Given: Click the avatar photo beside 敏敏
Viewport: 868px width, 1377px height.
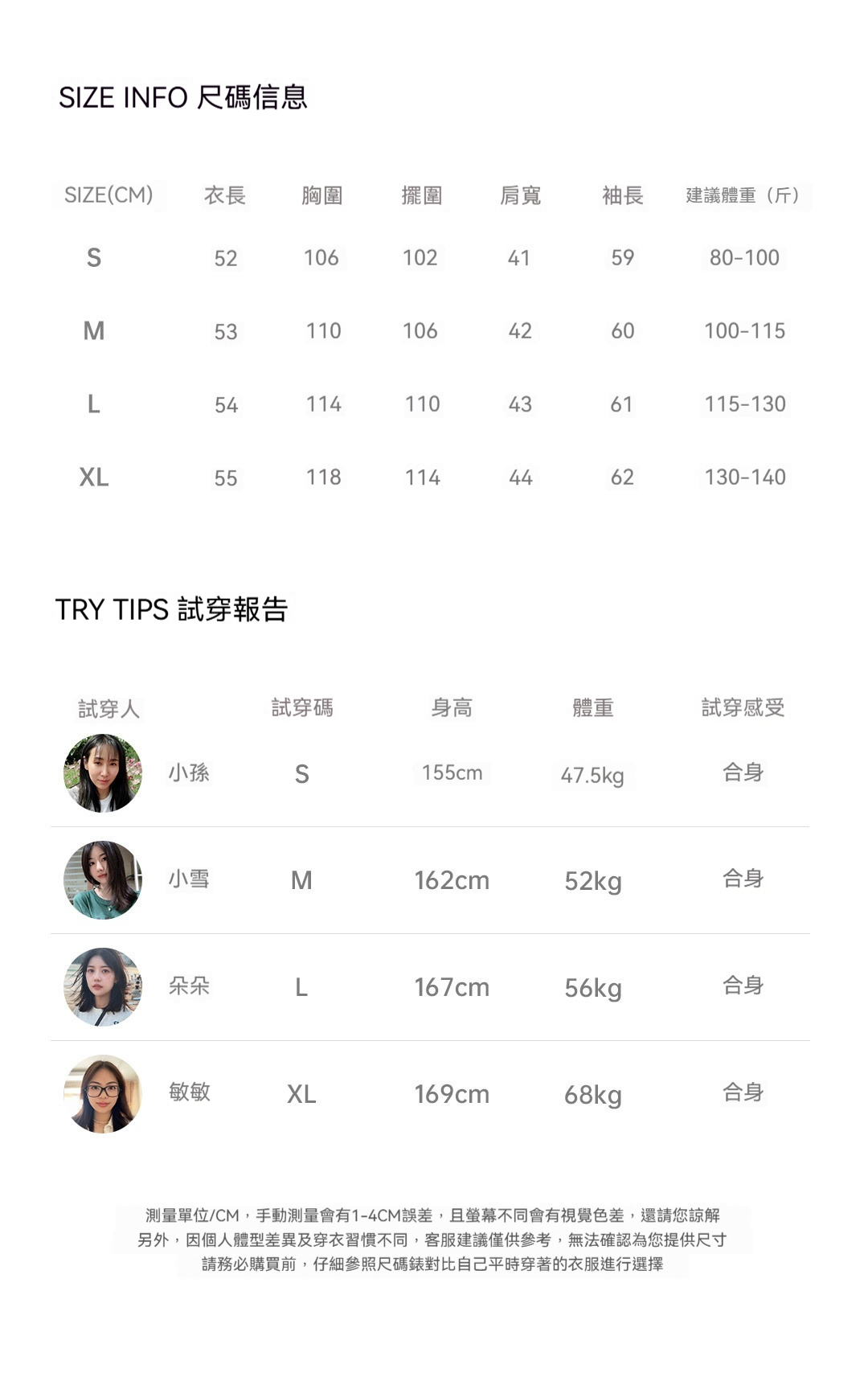Looking at the screenshot, I should [x=103, y=1094].
